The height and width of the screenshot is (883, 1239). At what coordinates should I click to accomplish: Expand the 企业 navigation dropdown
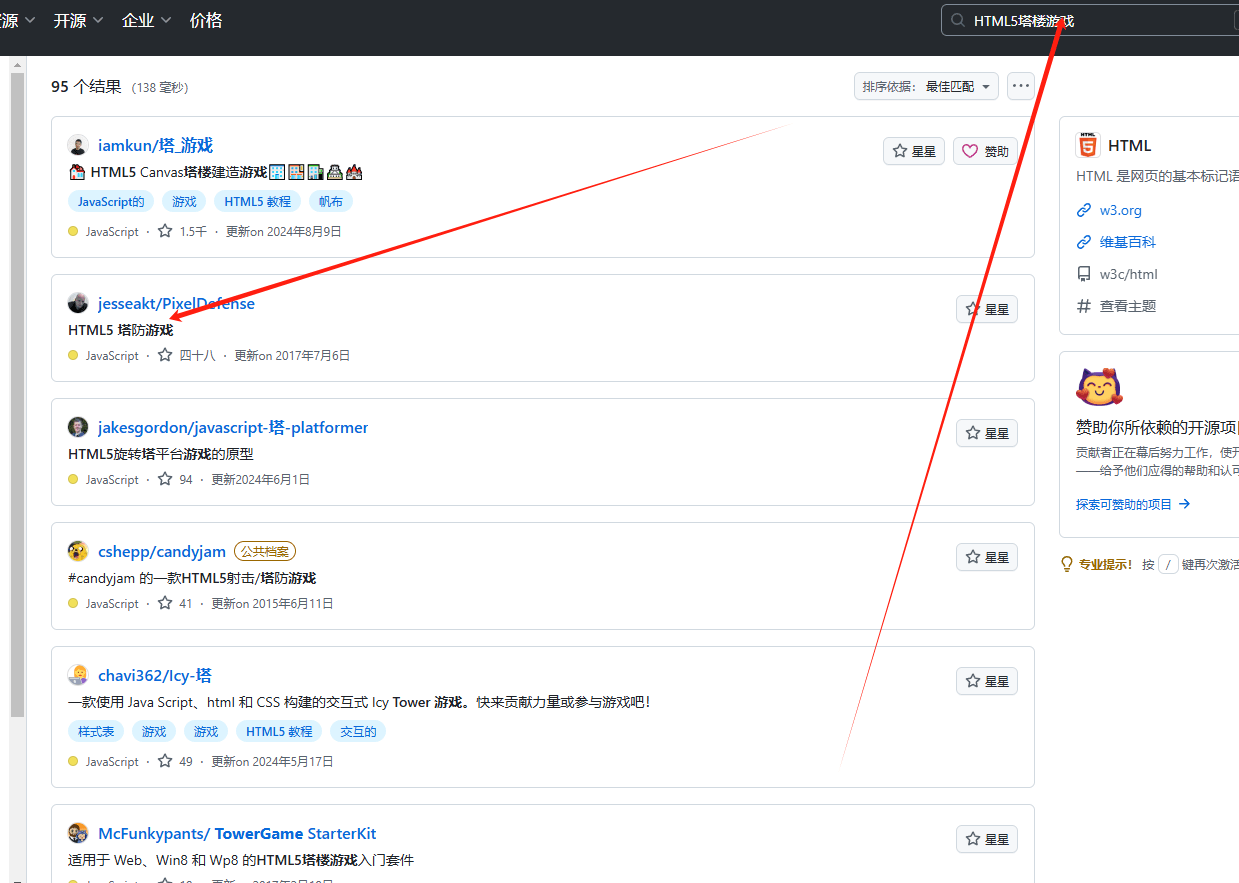147,20
